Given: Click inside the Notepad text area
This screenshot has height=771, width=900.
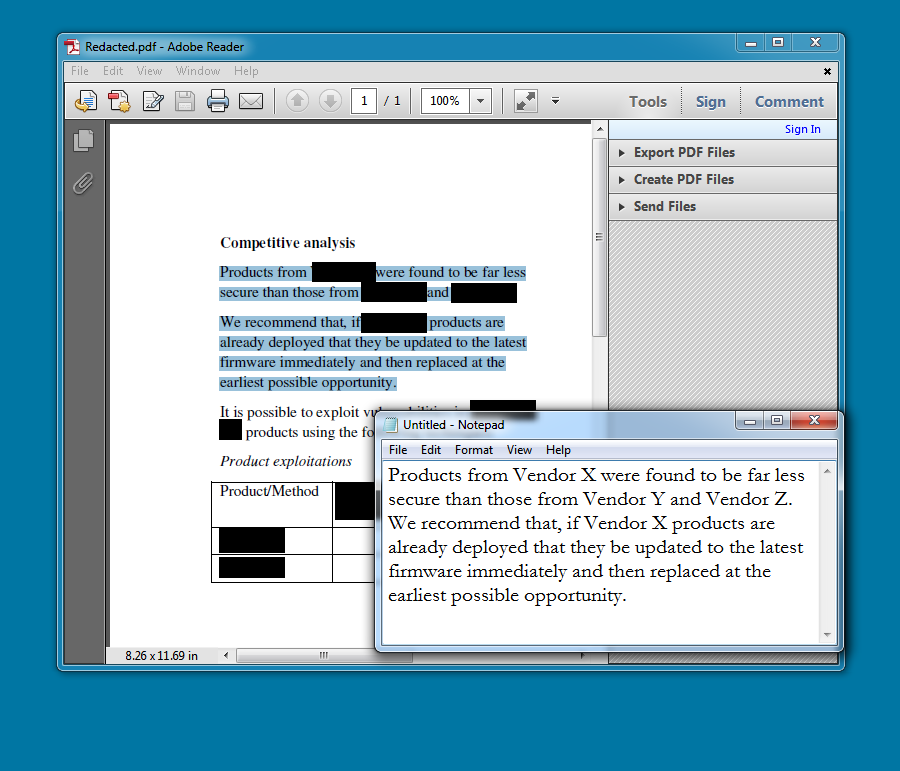Looking at the screenshot, I should click(602, 552).
